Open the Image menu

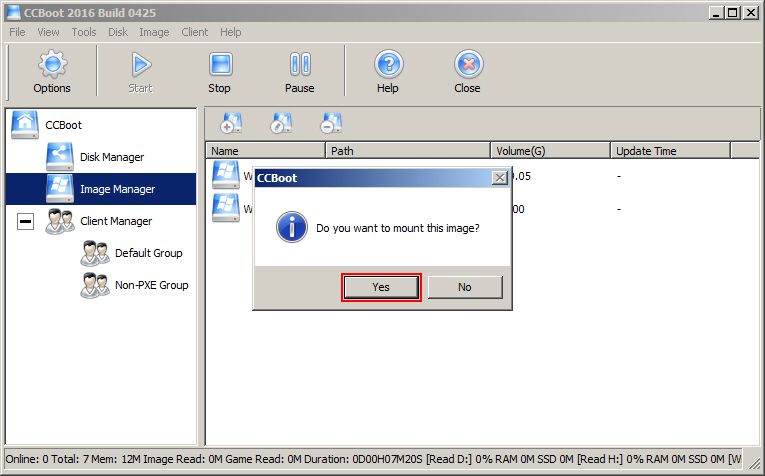[x=154, y=32]
